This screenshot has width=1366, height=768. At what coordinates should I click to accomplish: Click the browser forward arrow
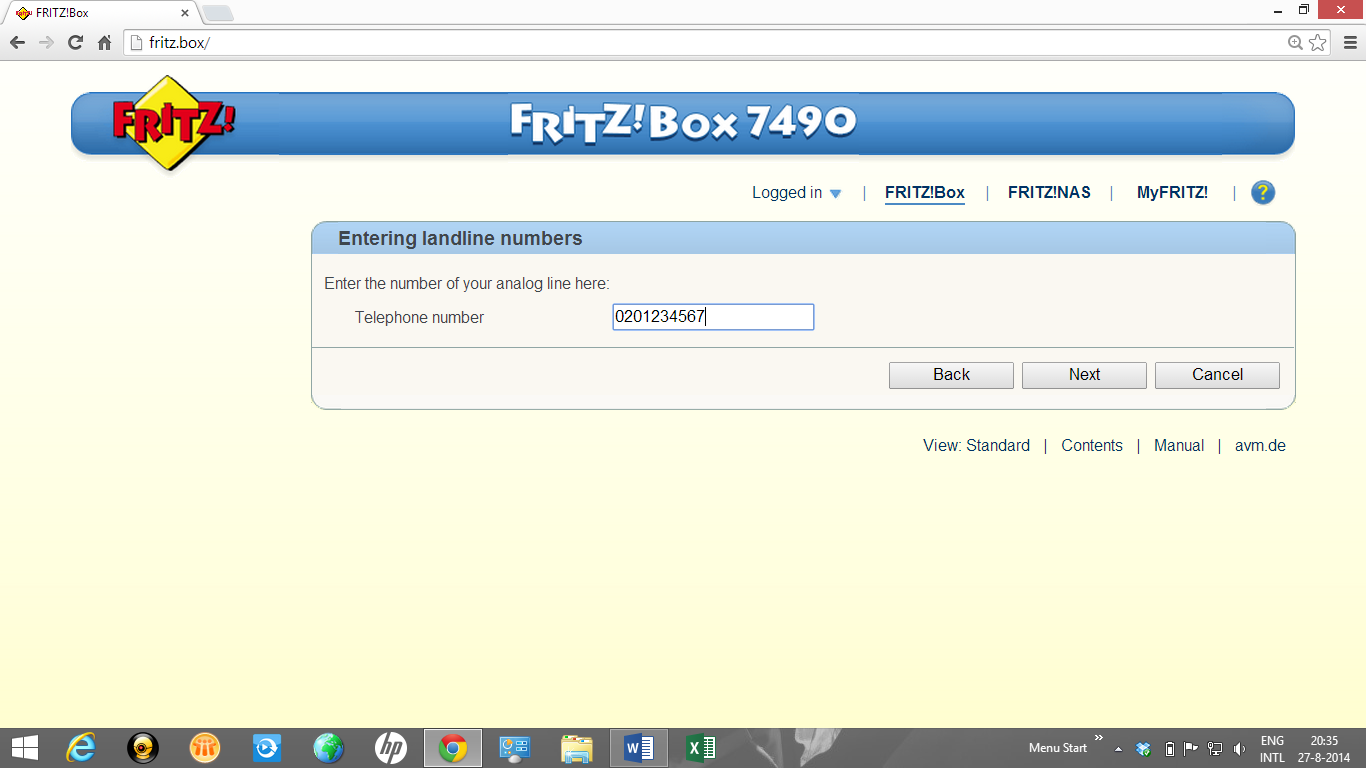pos(46,43)
